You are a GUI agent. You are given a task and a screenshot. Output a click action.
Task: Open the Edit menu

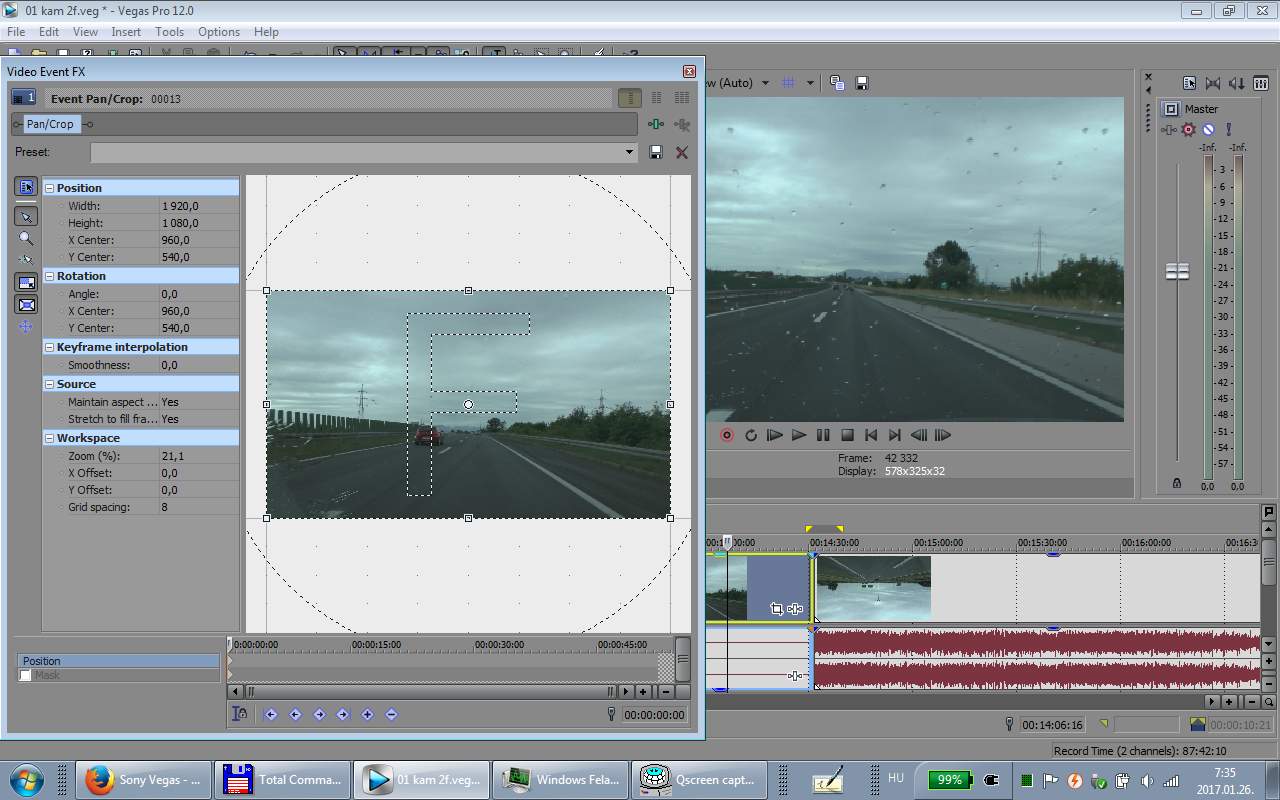pyautogui.click(x=49, y=32)
